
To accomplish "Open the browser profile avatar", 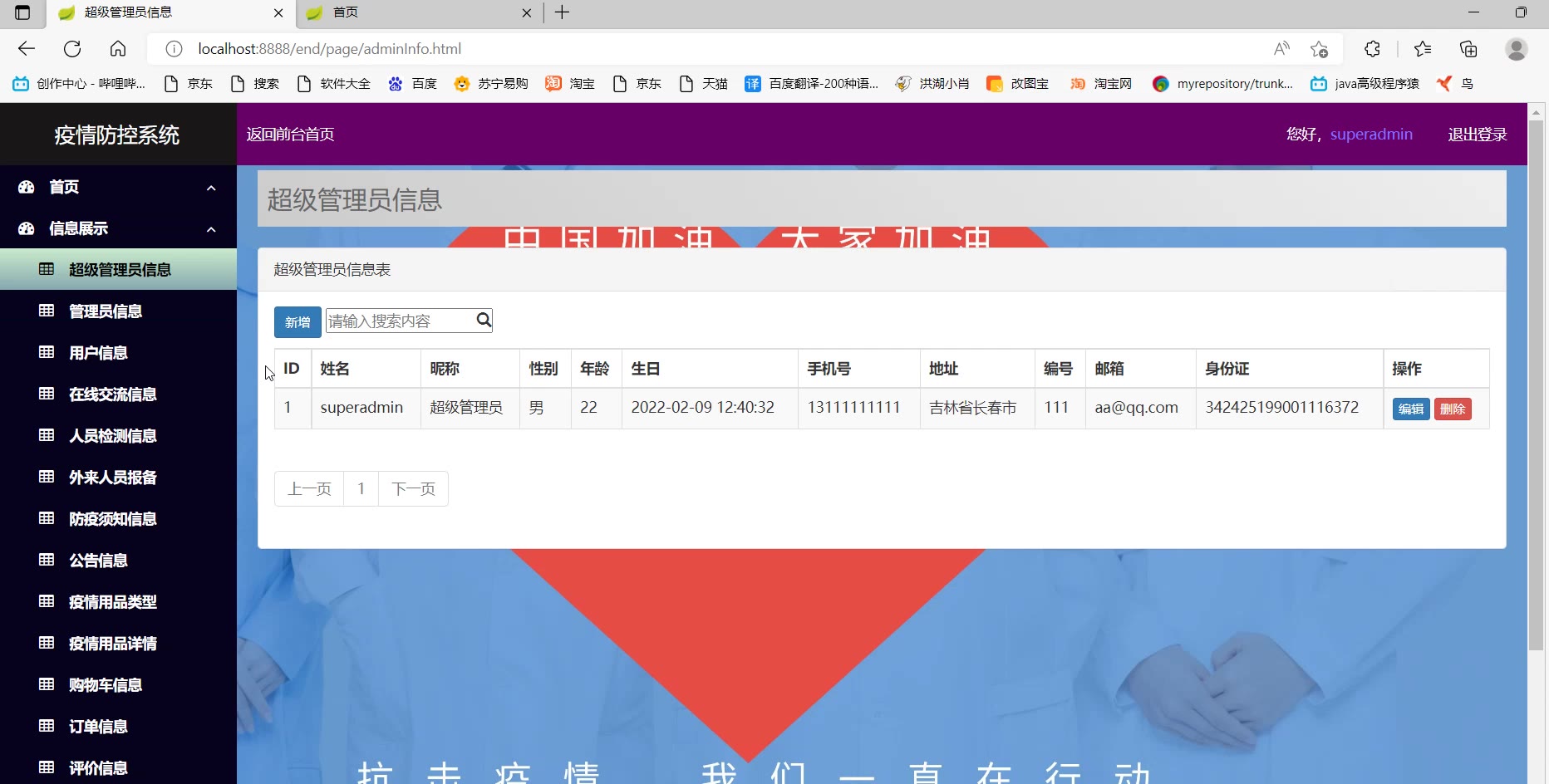I will point(1517,49).
